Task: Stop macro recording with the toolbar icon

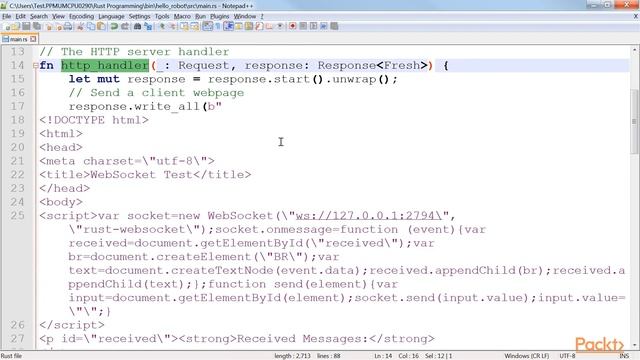Action: 303,27
